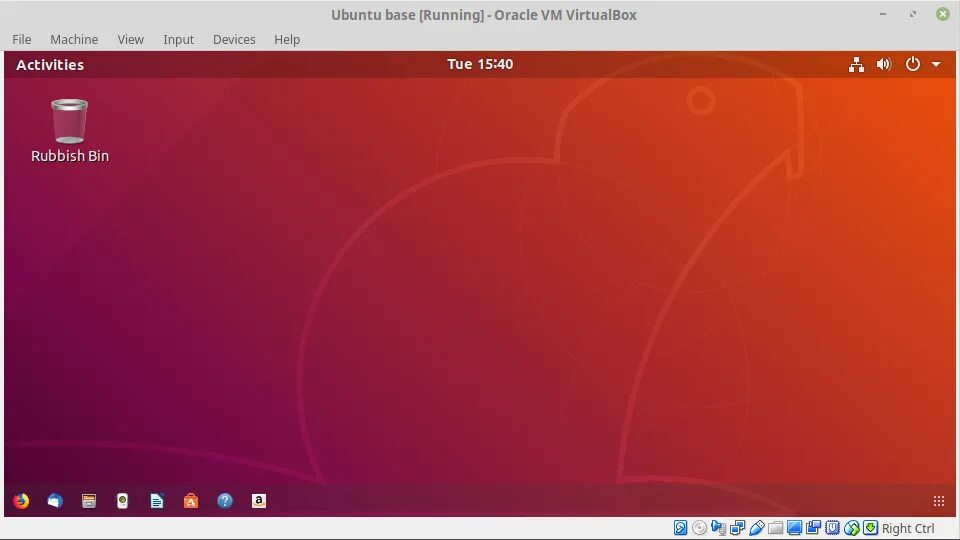This screenshot has height=540, width=960.
Task: Click the display monitor status icon
Action: click(795, 528)
